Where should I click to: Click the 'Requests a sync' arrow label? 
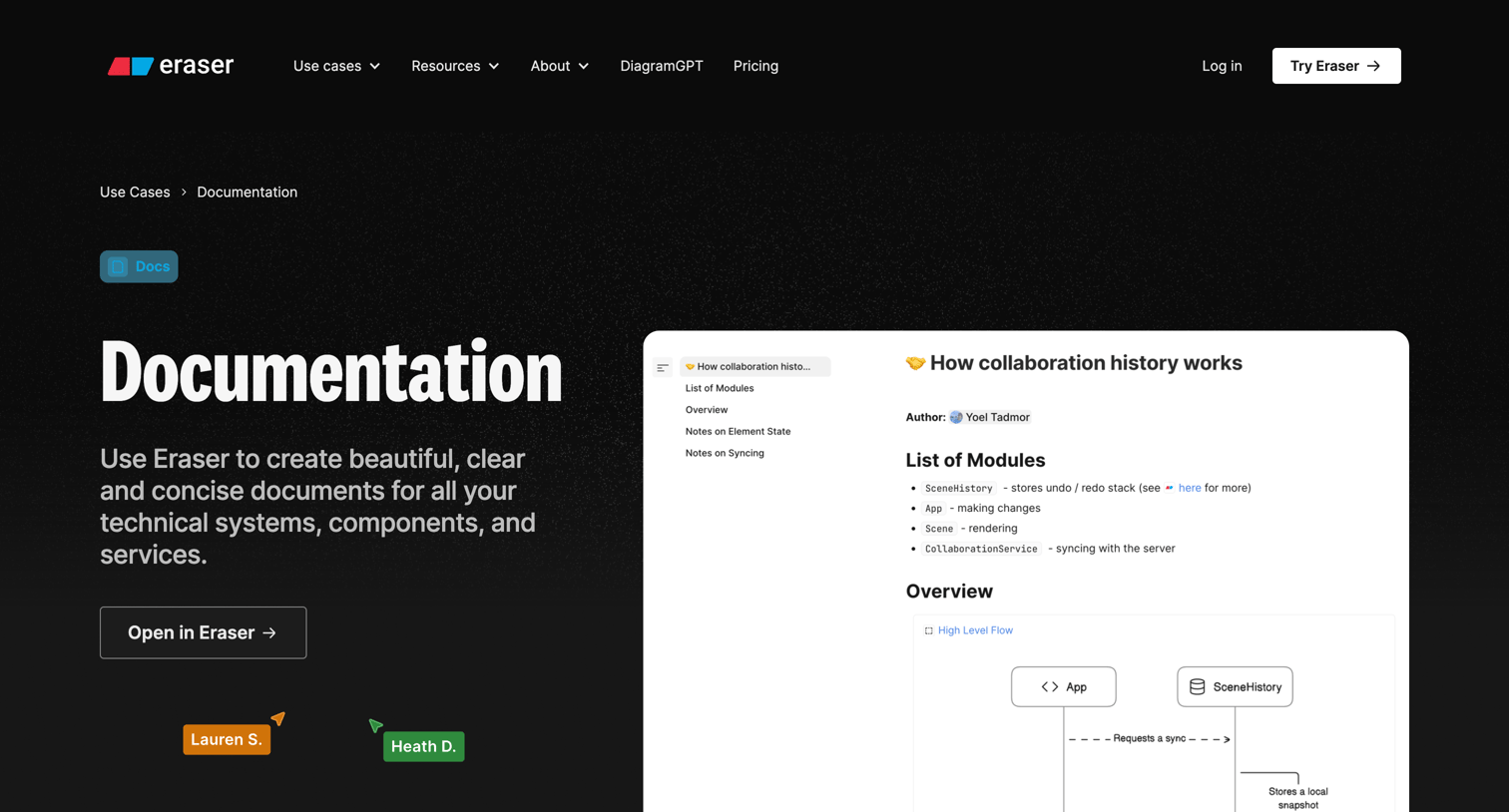tap(1150, 738)
